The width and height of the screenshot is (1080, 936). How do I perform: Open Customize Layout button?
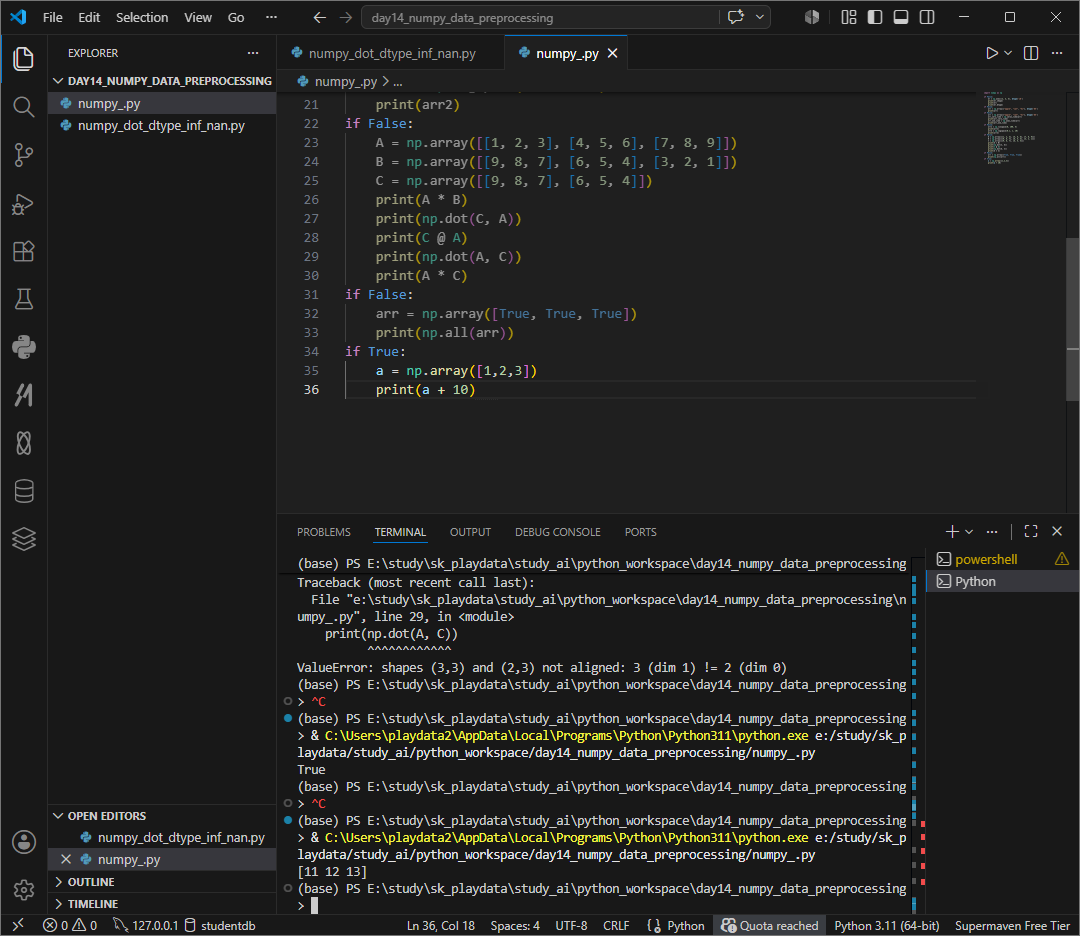click(849, 17)
